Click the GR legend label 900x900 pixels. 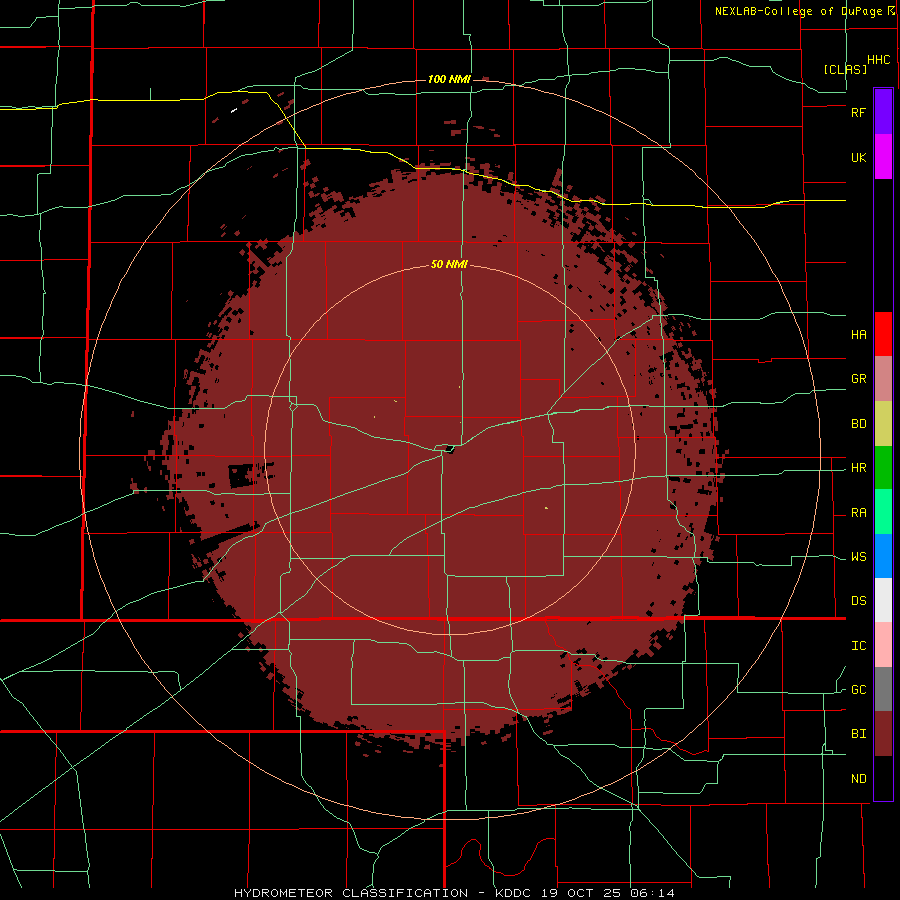[x=859, y=379]
